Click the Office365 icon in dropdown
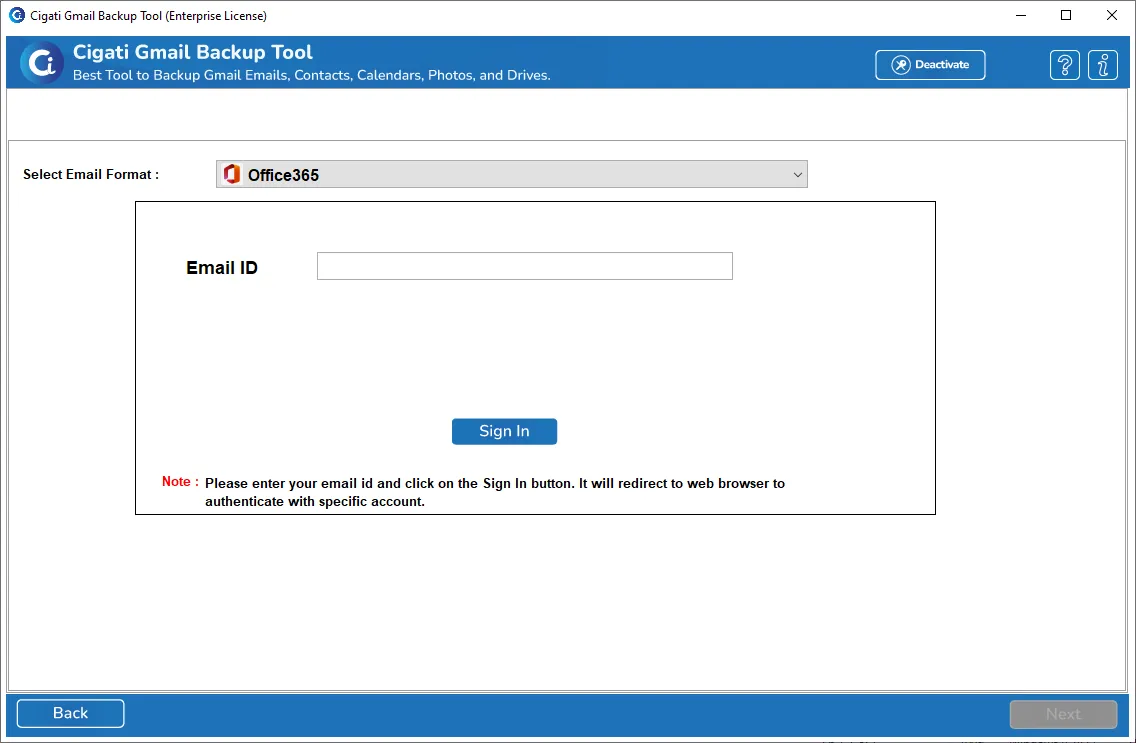The height and width of the screenshot is (743, 1136). (232, 175)
